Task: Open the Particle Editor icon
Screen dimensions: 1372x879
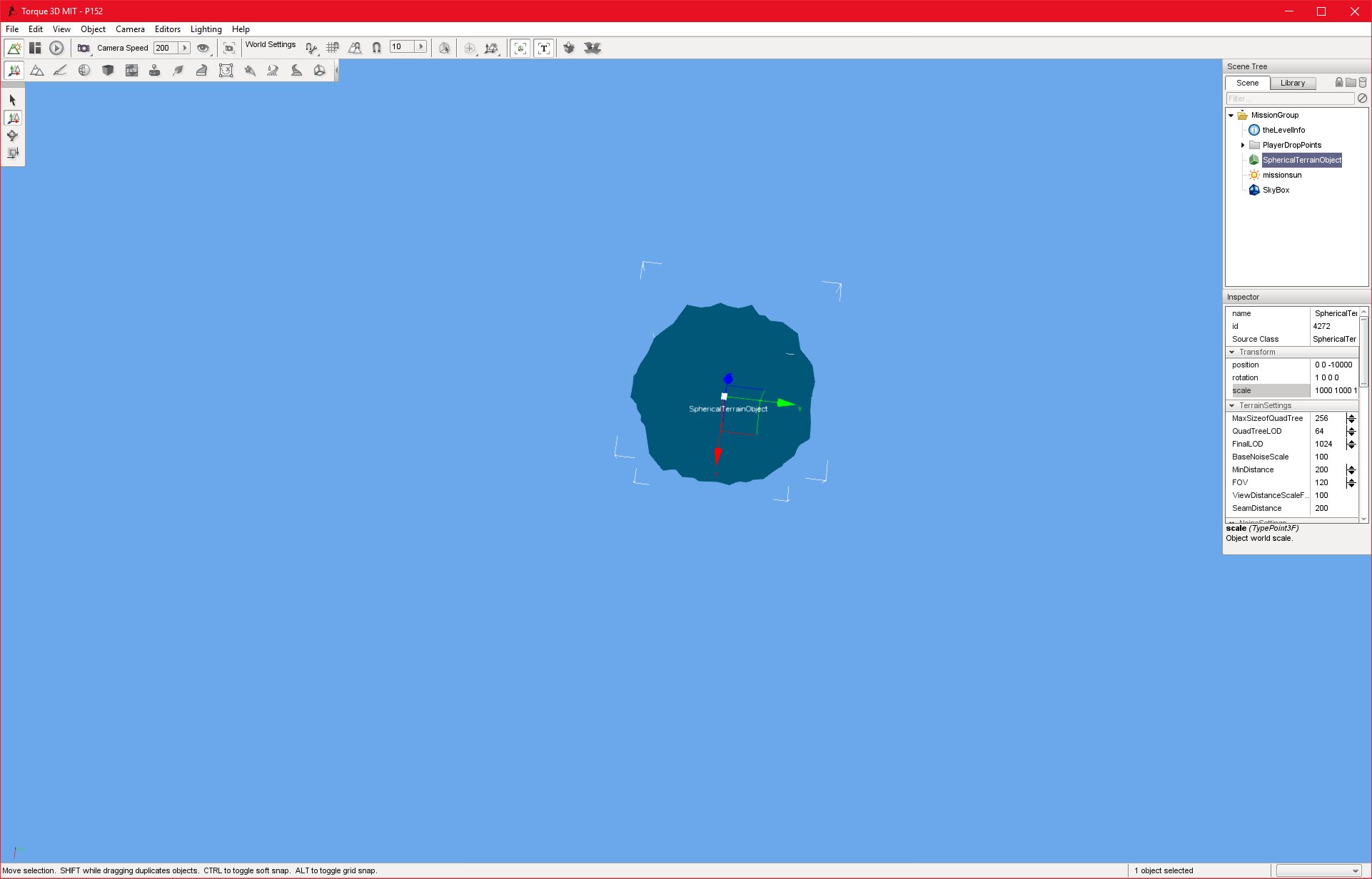Action: tap(249, 70)
